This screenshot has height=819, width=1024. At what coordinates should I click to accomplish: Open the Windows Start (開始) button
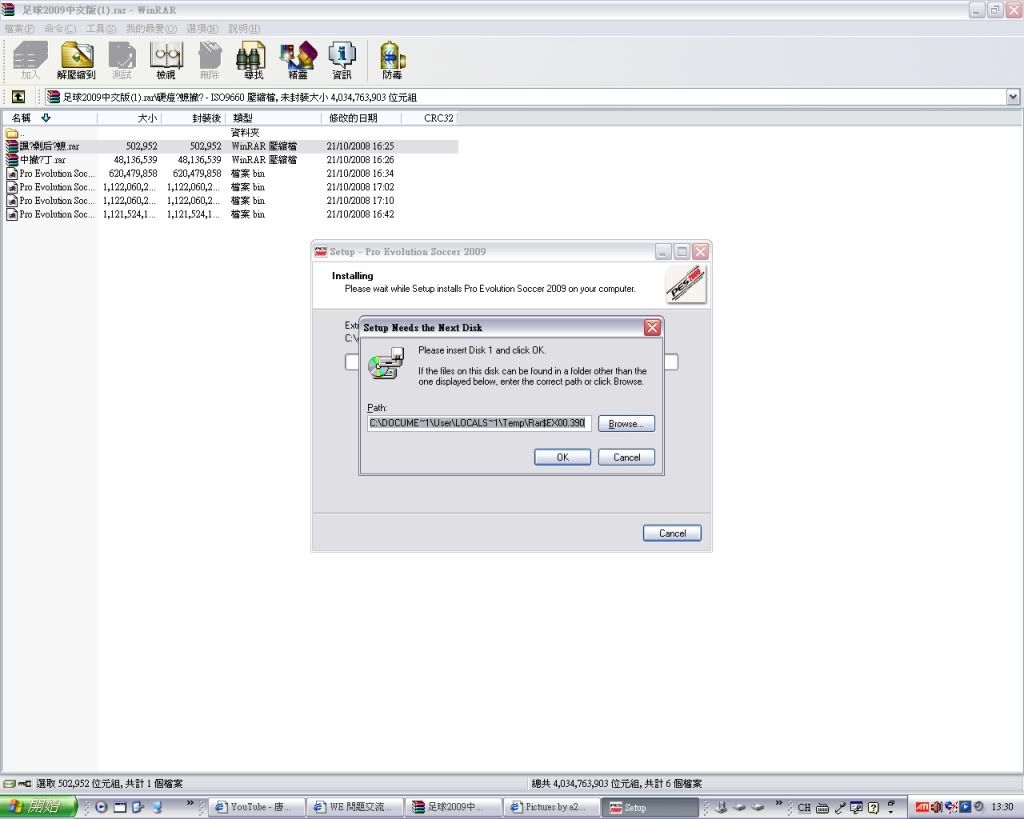click(37, 807)
